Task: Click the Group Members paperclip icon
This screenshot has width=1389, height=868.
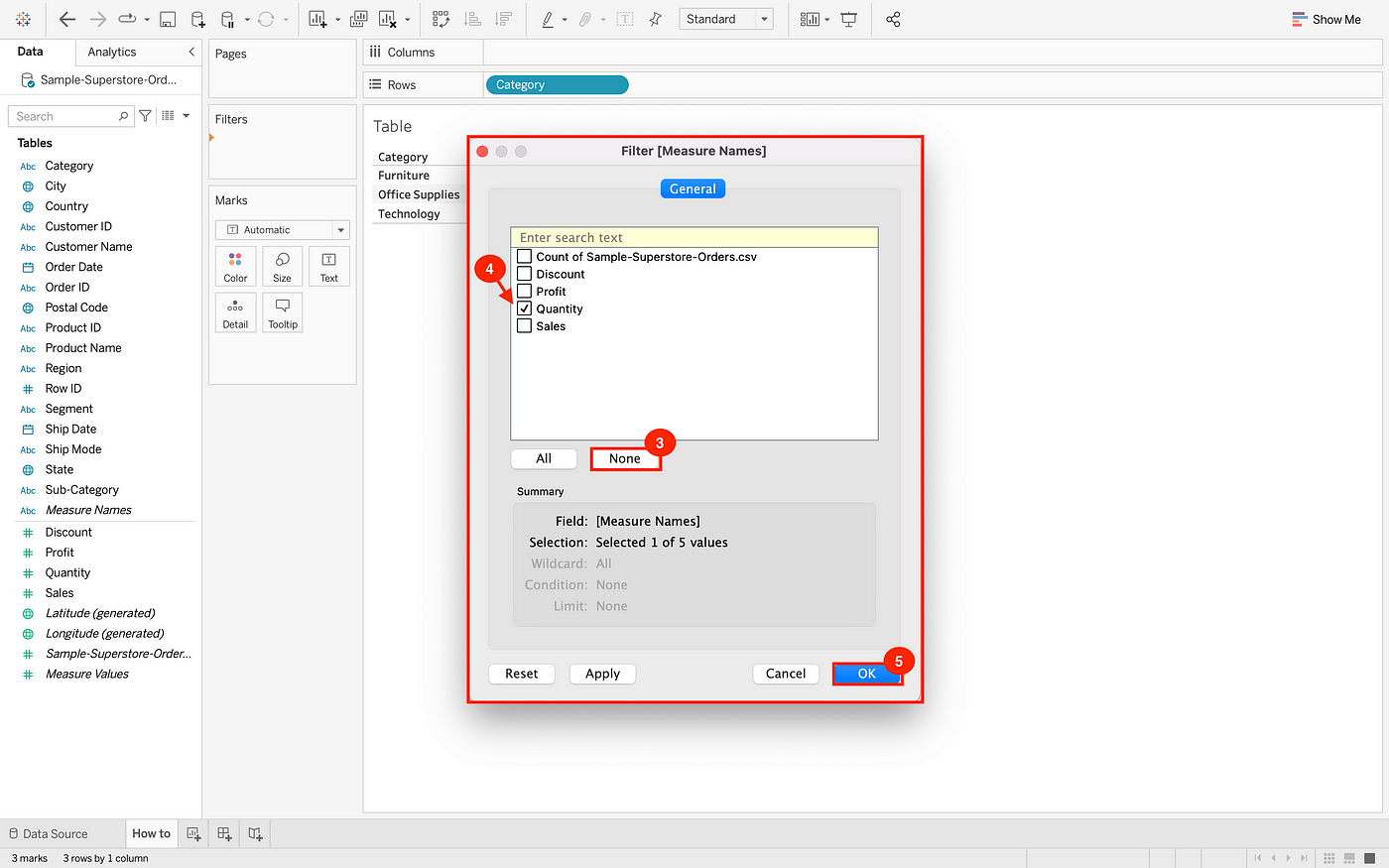Action: [x=585, y=19]
